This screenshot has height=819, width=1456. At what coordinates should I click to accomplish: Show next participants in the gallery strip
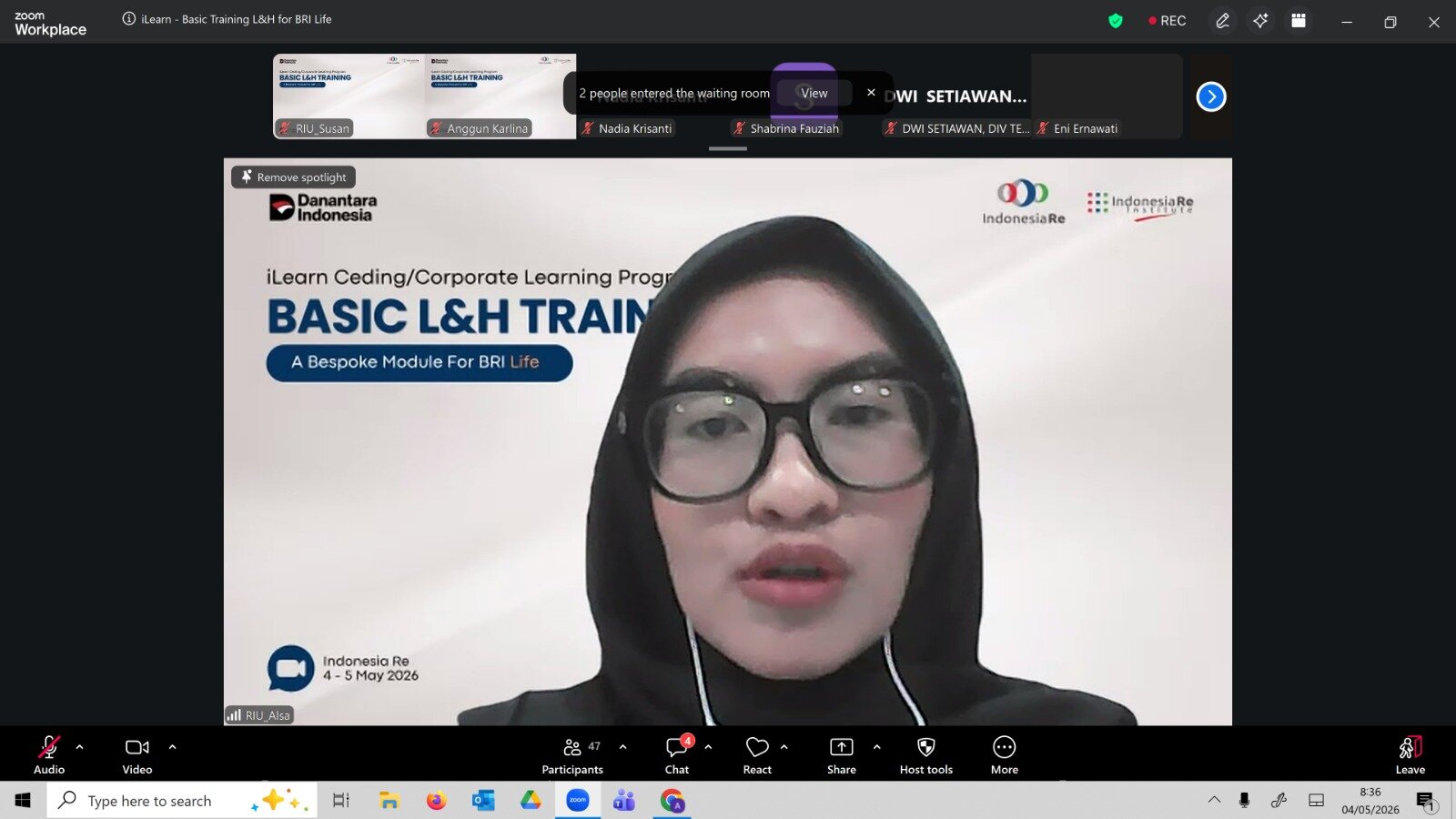pyautogui.click(x=1211, y=96)
